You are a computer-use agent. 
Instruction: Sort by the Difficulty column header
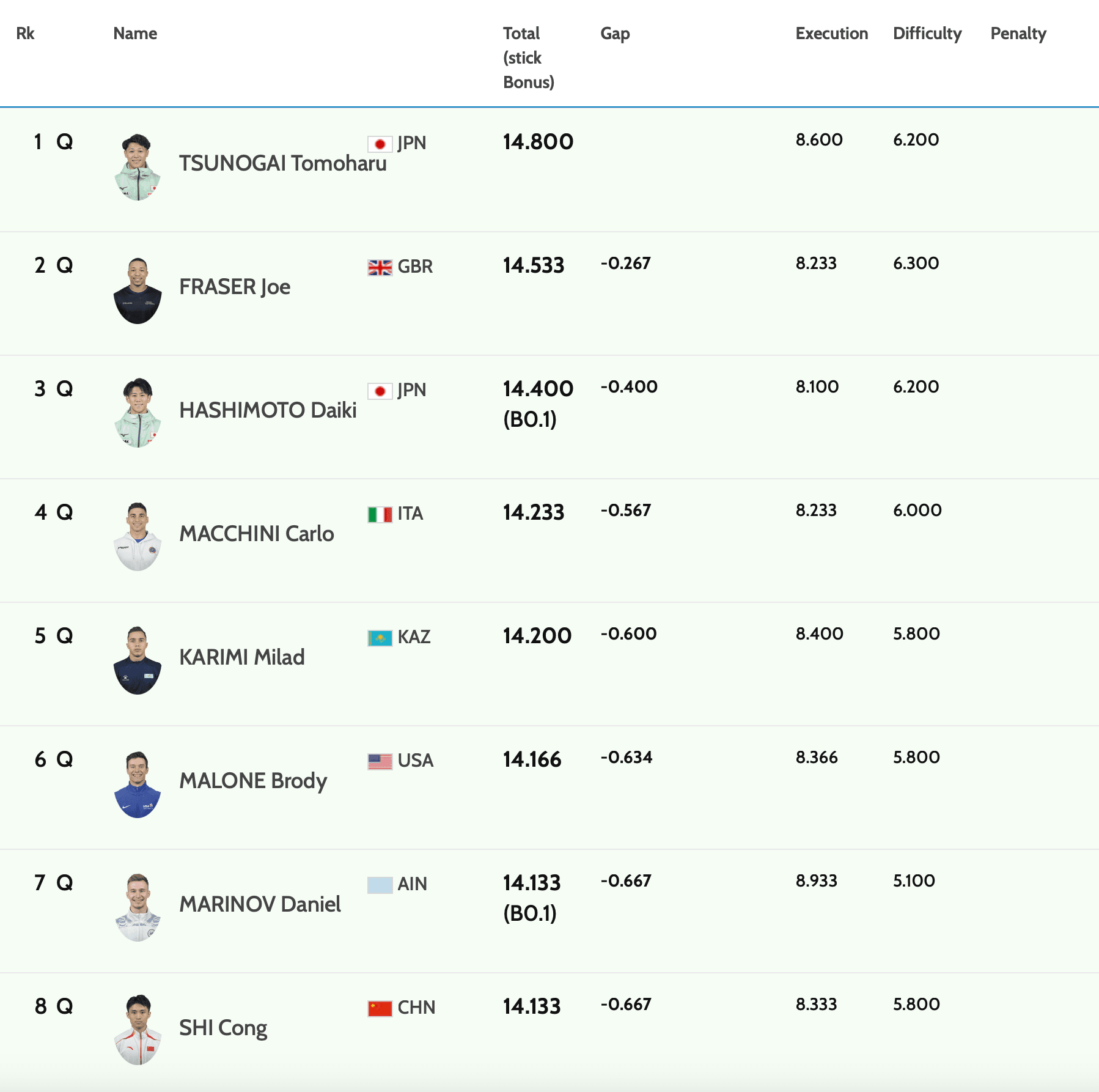point(927,34)
